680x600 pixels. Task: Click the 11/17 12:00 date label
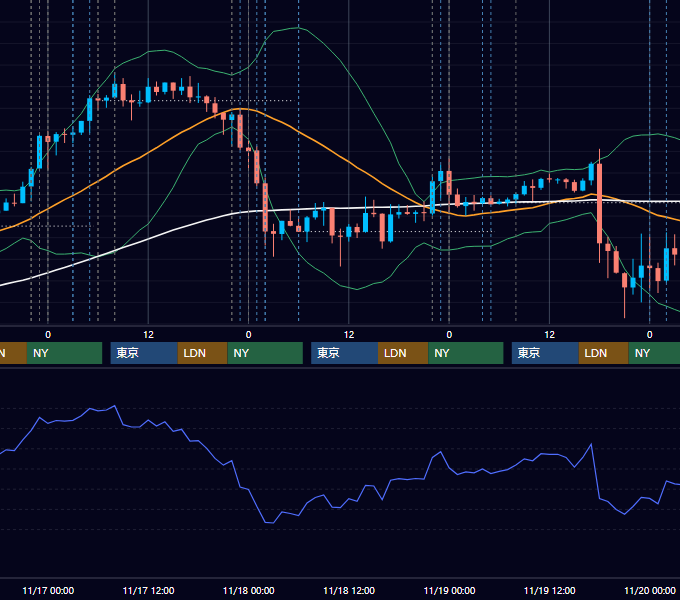(x=148, y=590)
